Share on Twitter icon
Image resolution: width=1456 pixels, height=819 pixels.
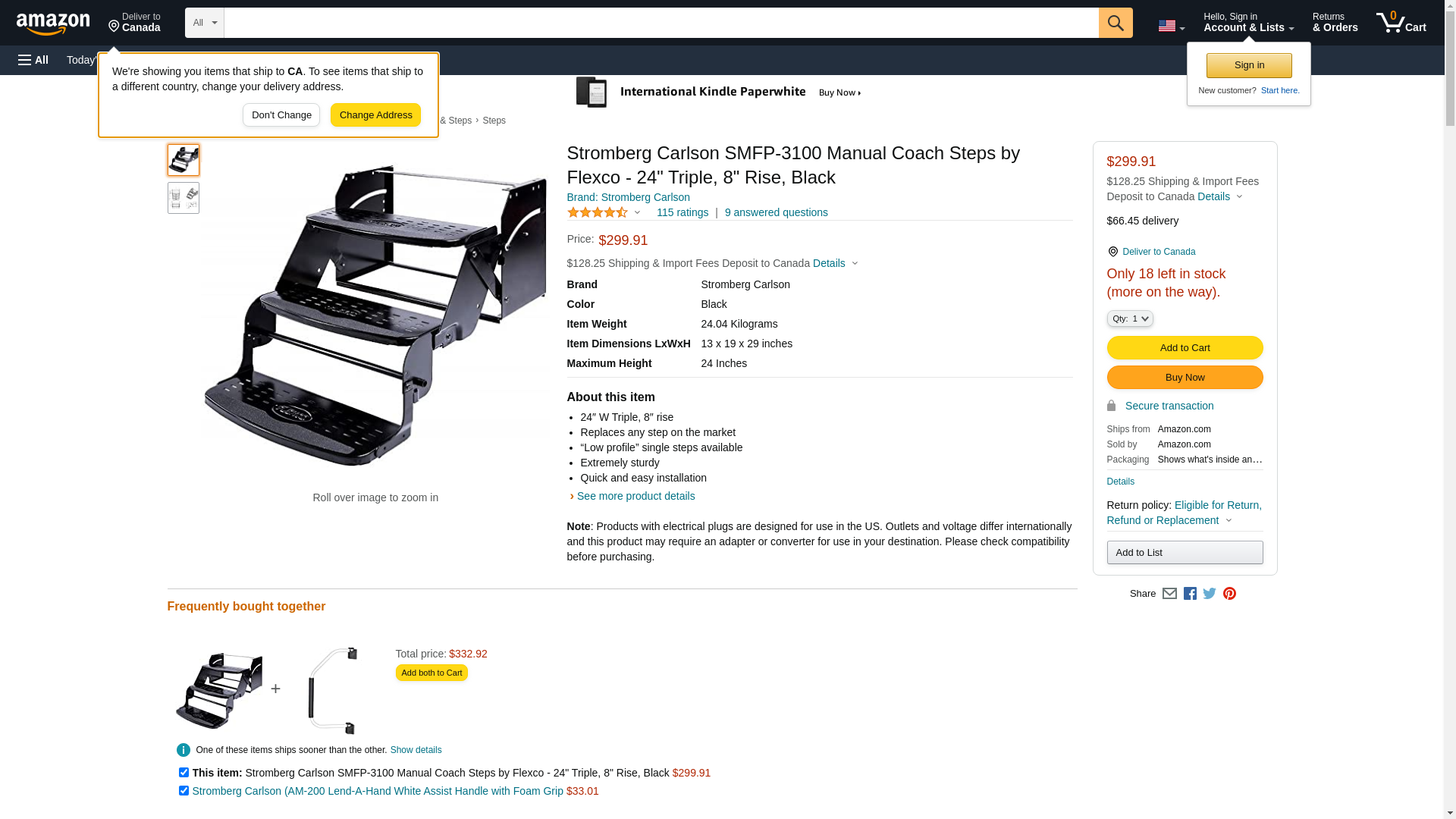[1210, 594]
